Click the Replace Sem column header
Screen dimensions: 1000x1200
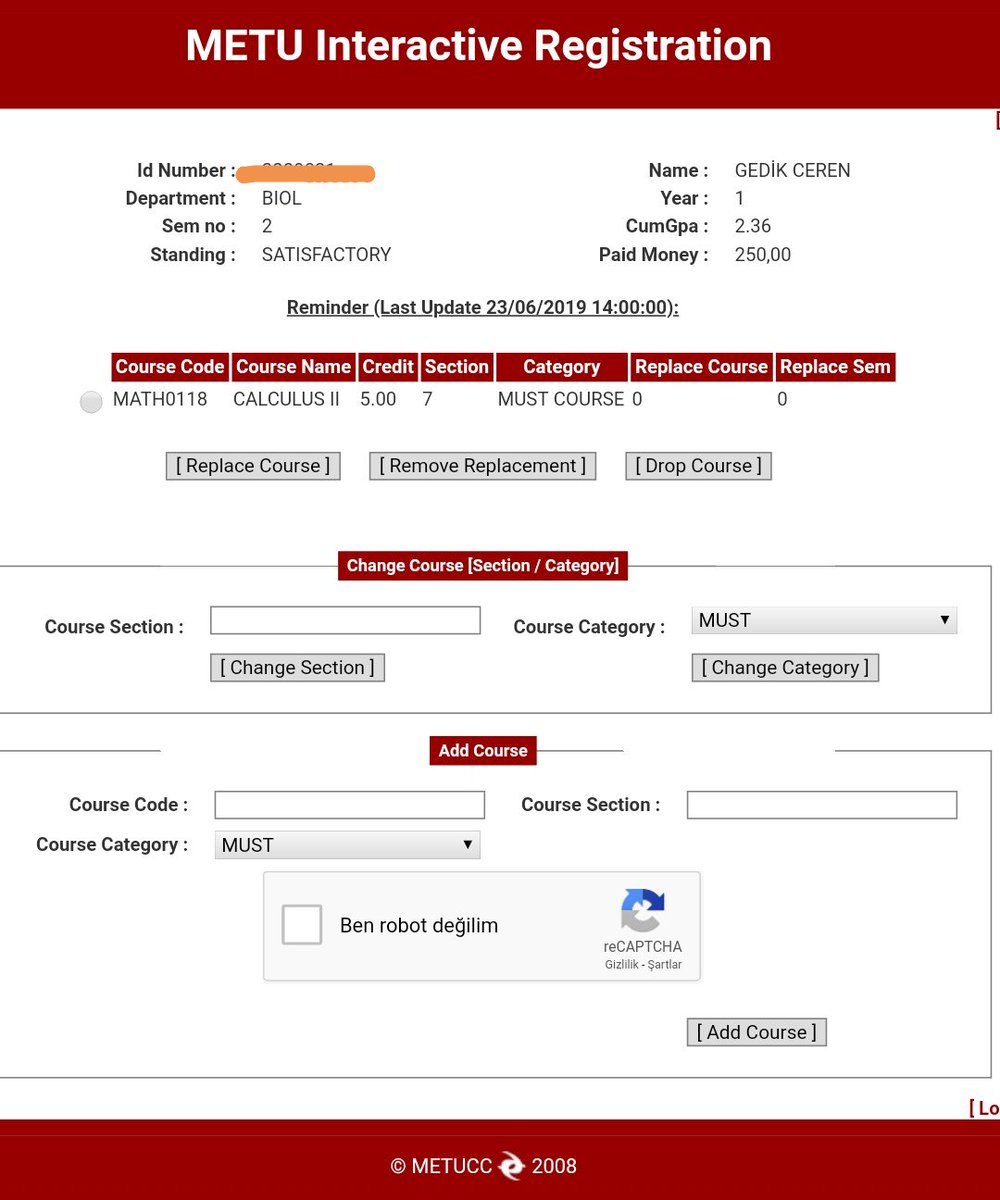tap(835, 367)
